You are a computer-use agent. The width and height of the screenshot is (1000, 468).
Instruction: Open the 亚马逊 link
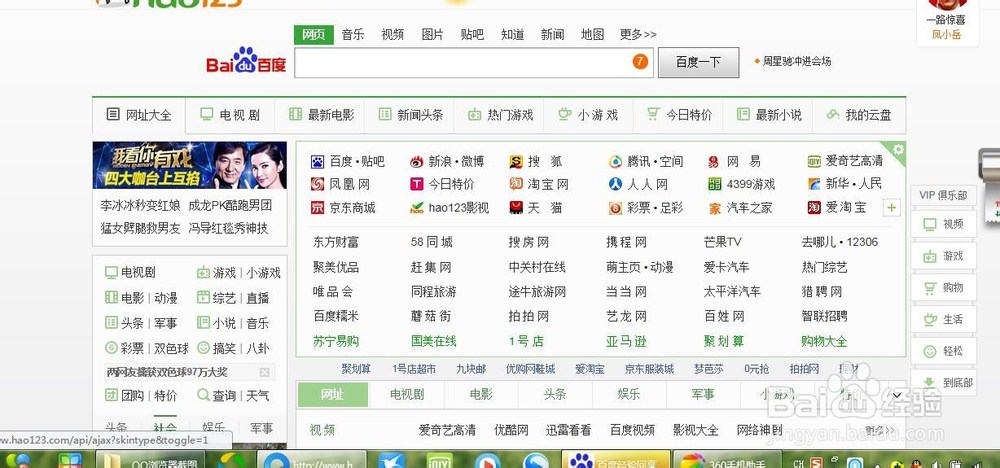pyautogui.click(x=626, y=341)
